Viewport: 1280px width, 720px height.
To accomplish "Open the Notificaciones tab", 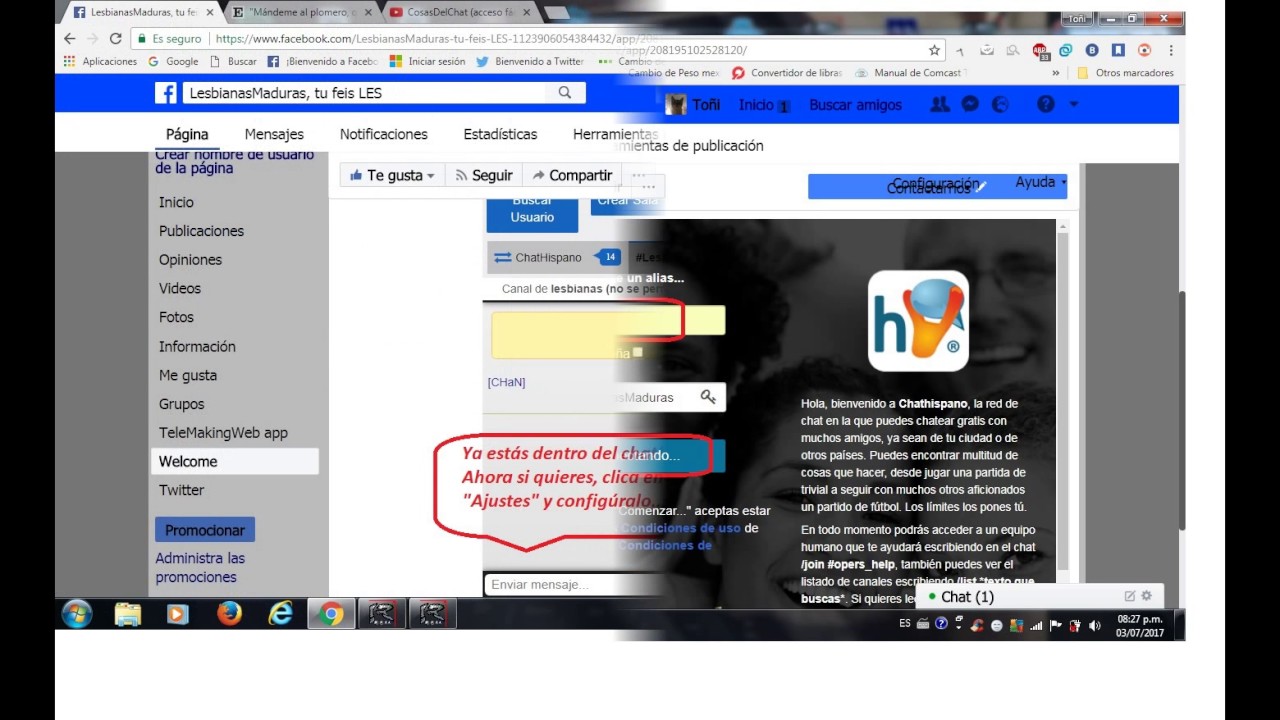I will click(x=384, y=134).
